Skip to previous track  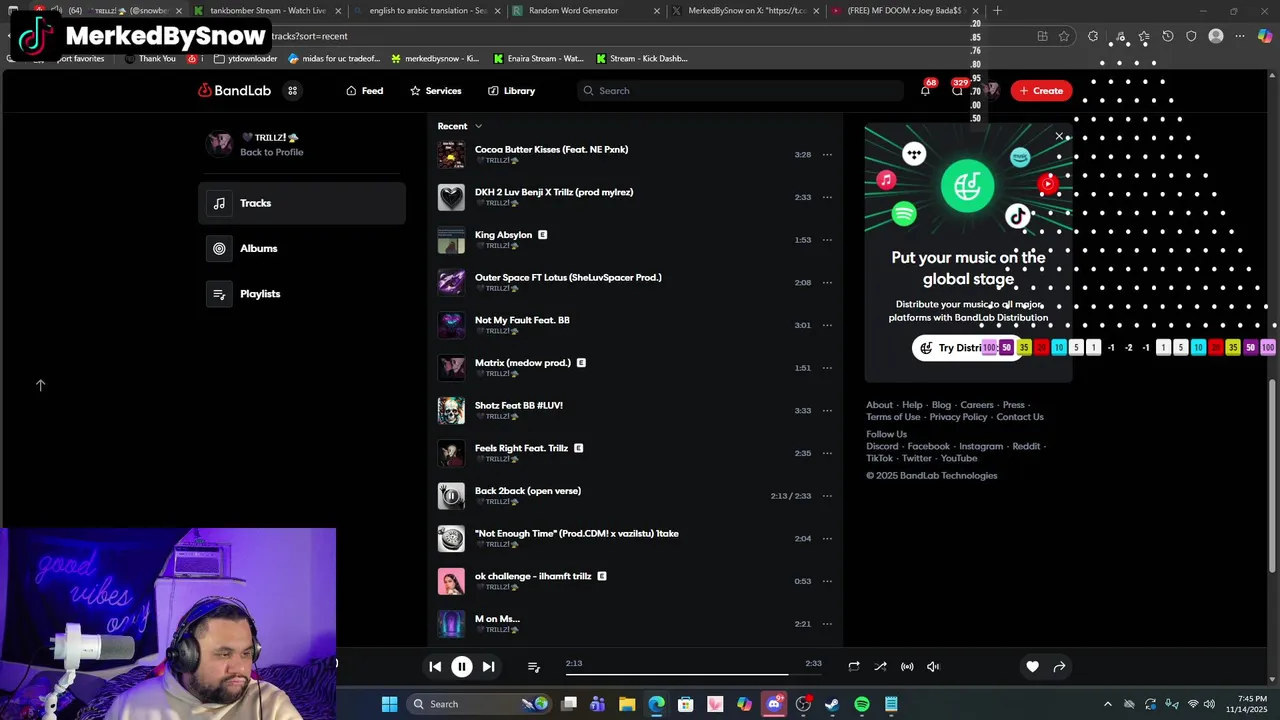435,667
